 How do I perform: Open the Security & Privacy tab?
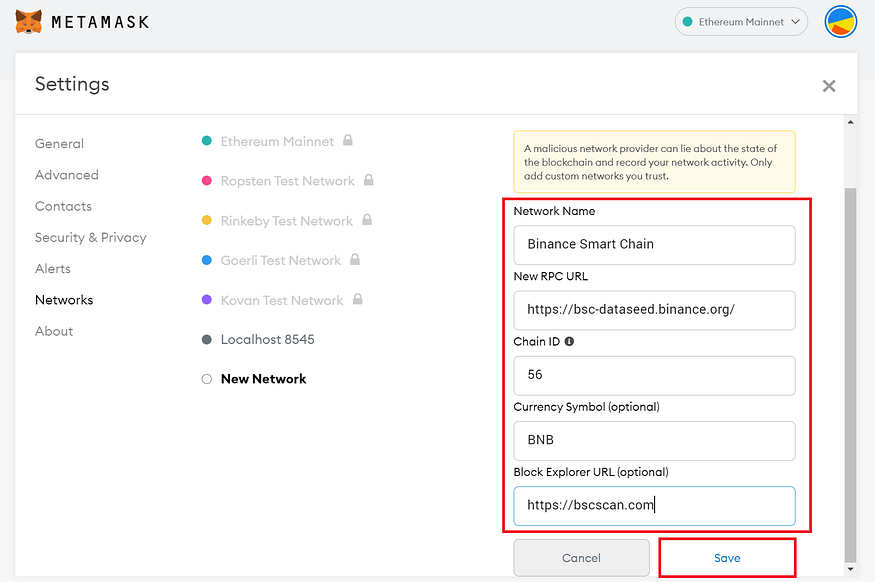coord(90,237)
